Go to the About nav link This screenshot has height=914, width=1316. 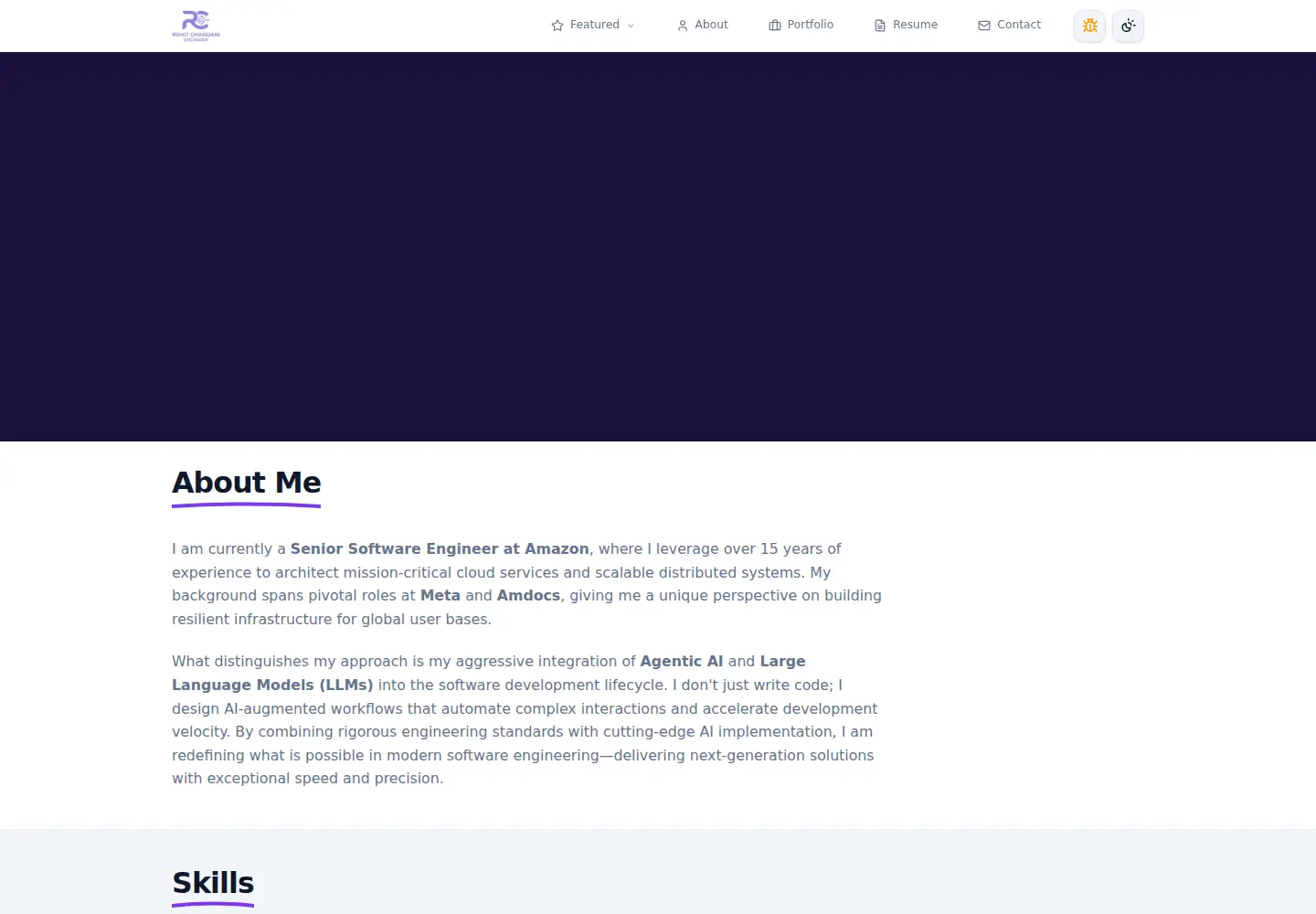pos(702,25)
